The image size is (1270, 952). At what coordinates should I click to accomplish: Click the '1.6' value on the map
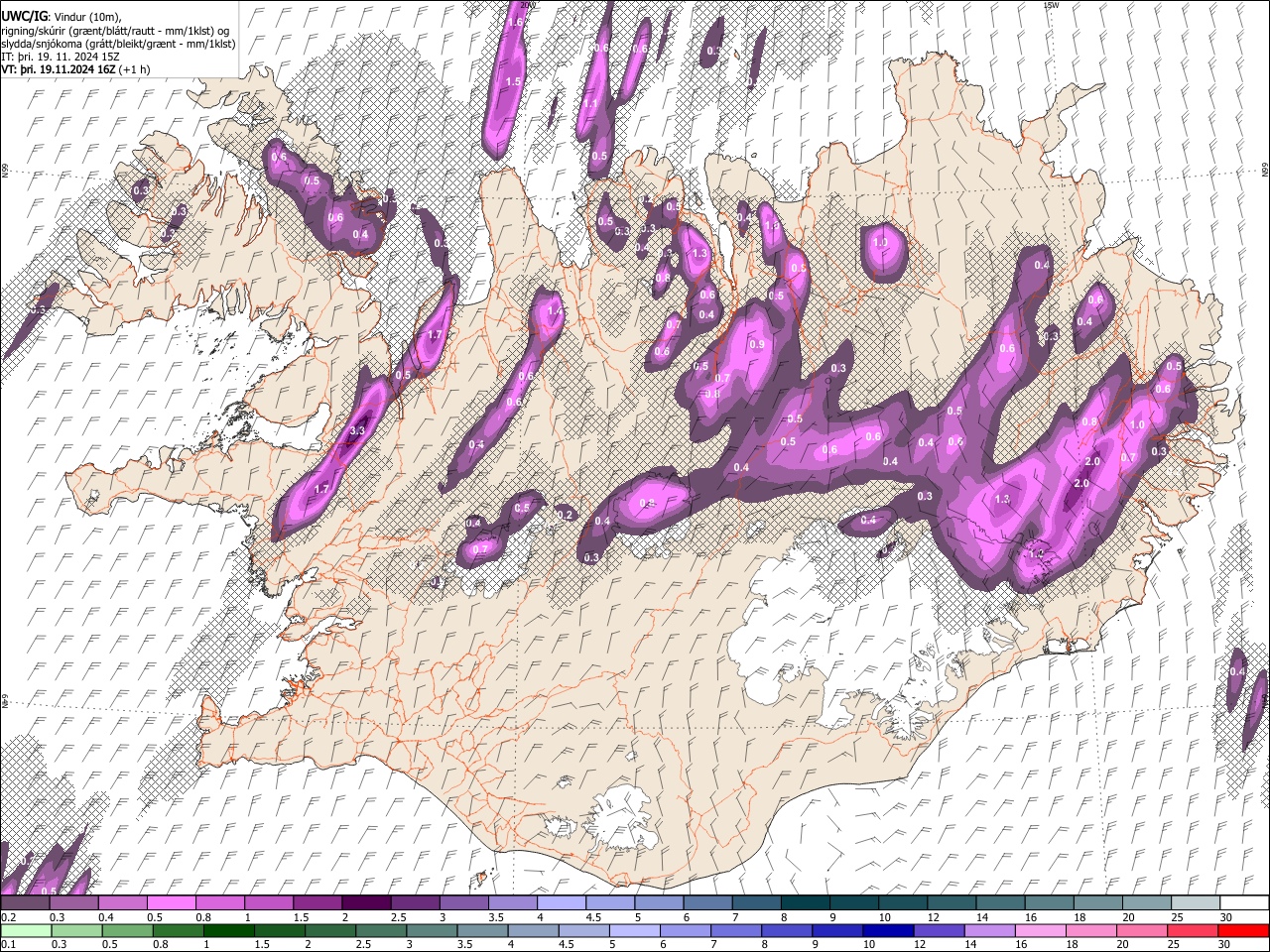(x=515, y=21)
